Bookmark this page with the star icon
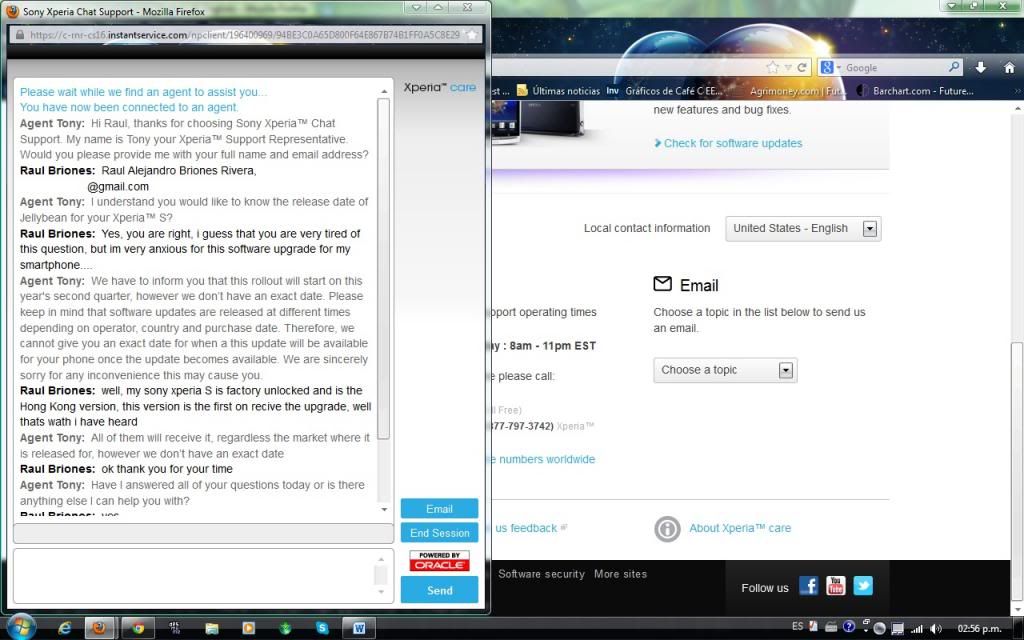 click(773, 68)
